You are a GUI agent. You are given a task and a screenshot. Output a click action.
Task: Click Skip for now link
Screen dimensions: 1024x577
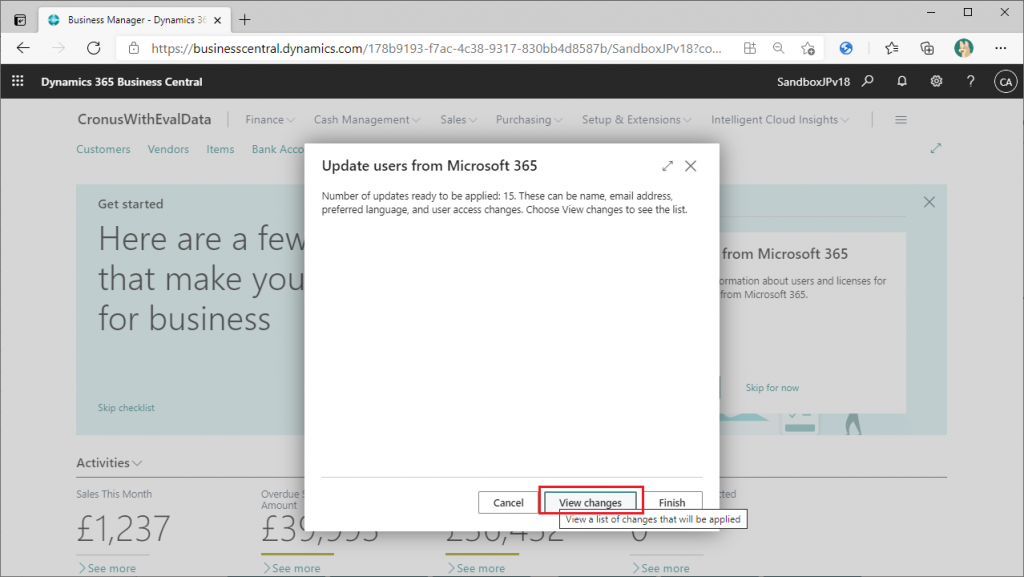click(x=772, y=388)
